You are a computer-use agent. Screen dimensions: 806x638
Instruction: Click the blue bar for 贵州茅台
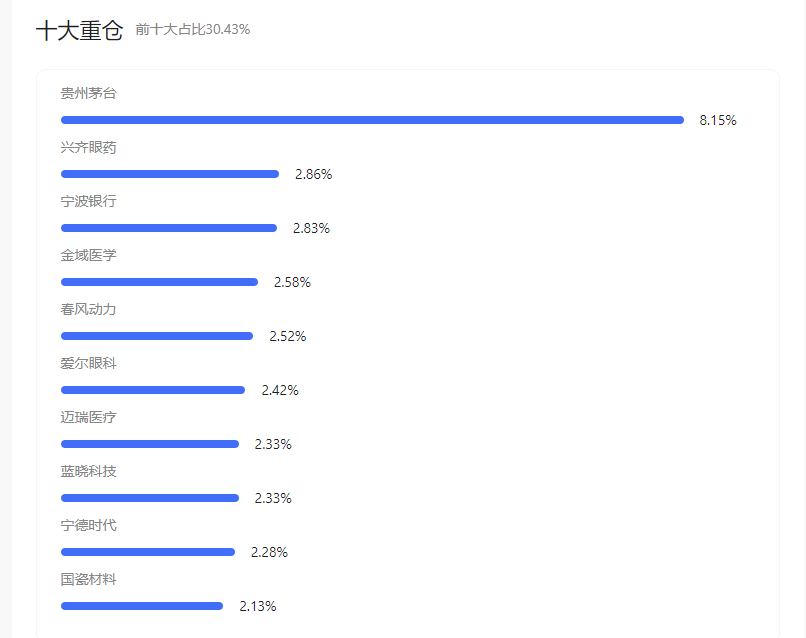pyautogui.click(x=372, y=120)
